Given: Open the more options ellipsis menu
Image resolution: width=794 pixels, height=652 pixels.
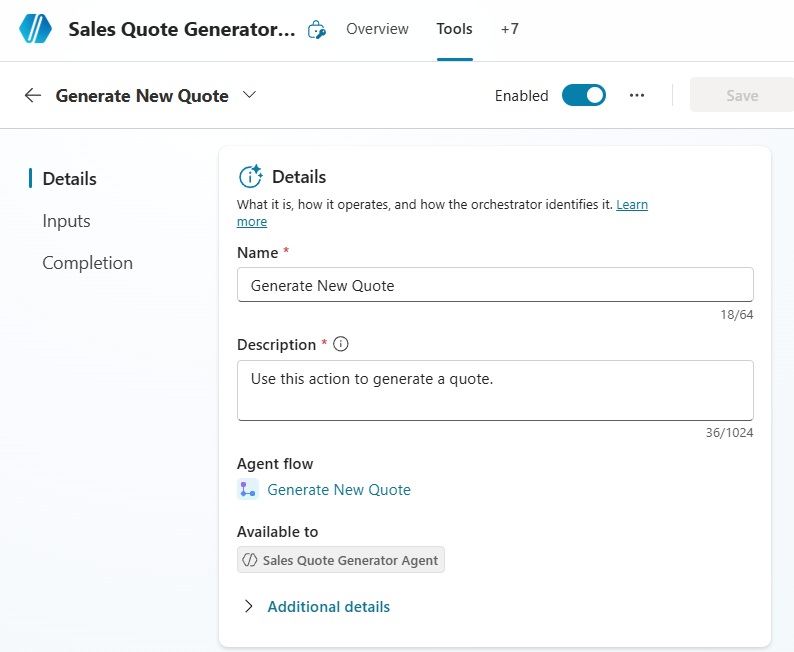Looking at the screenshot, I should [637, 96].
